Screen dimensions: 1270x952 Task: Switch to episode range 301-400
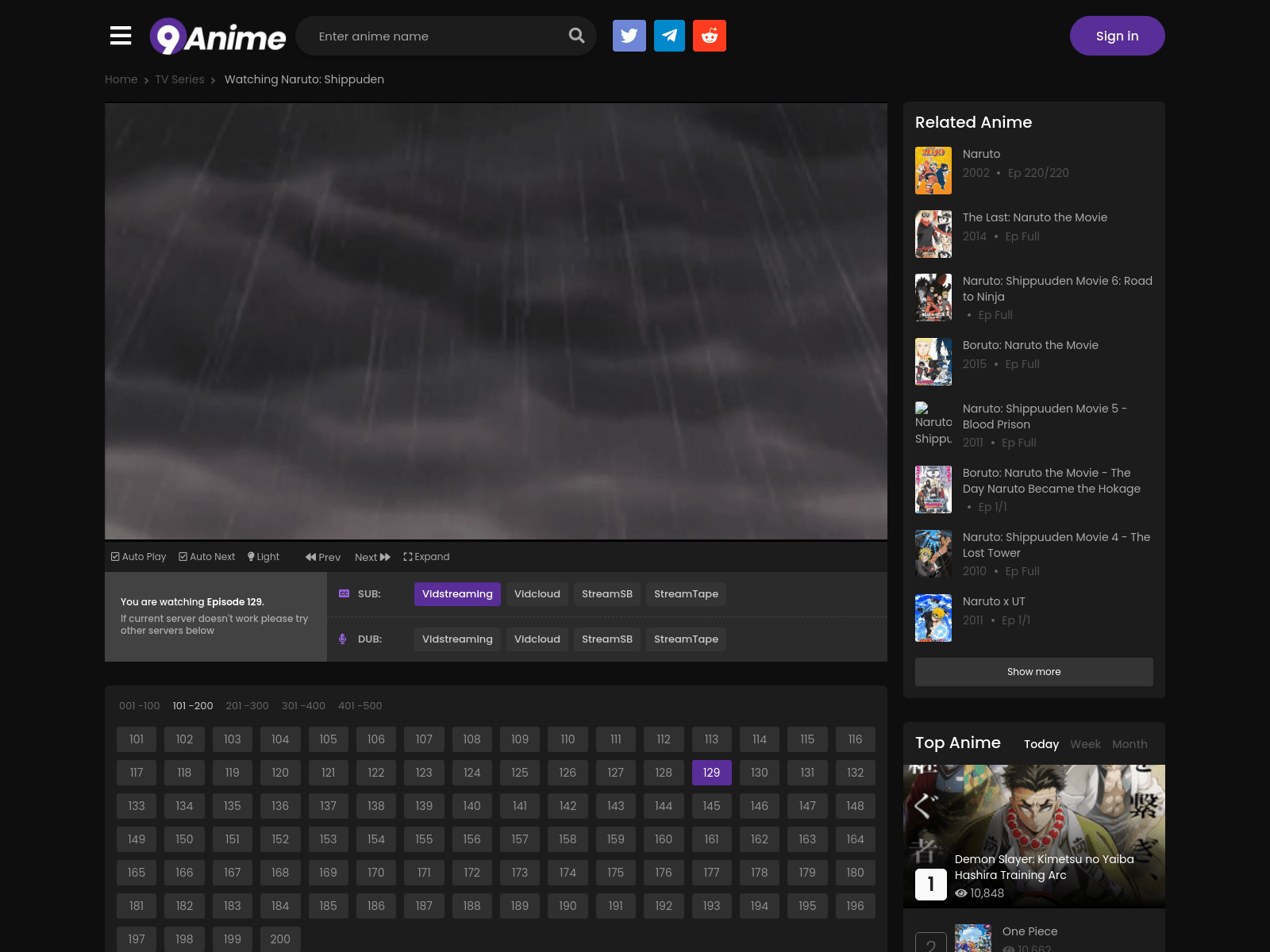click(x=304, y=706)
